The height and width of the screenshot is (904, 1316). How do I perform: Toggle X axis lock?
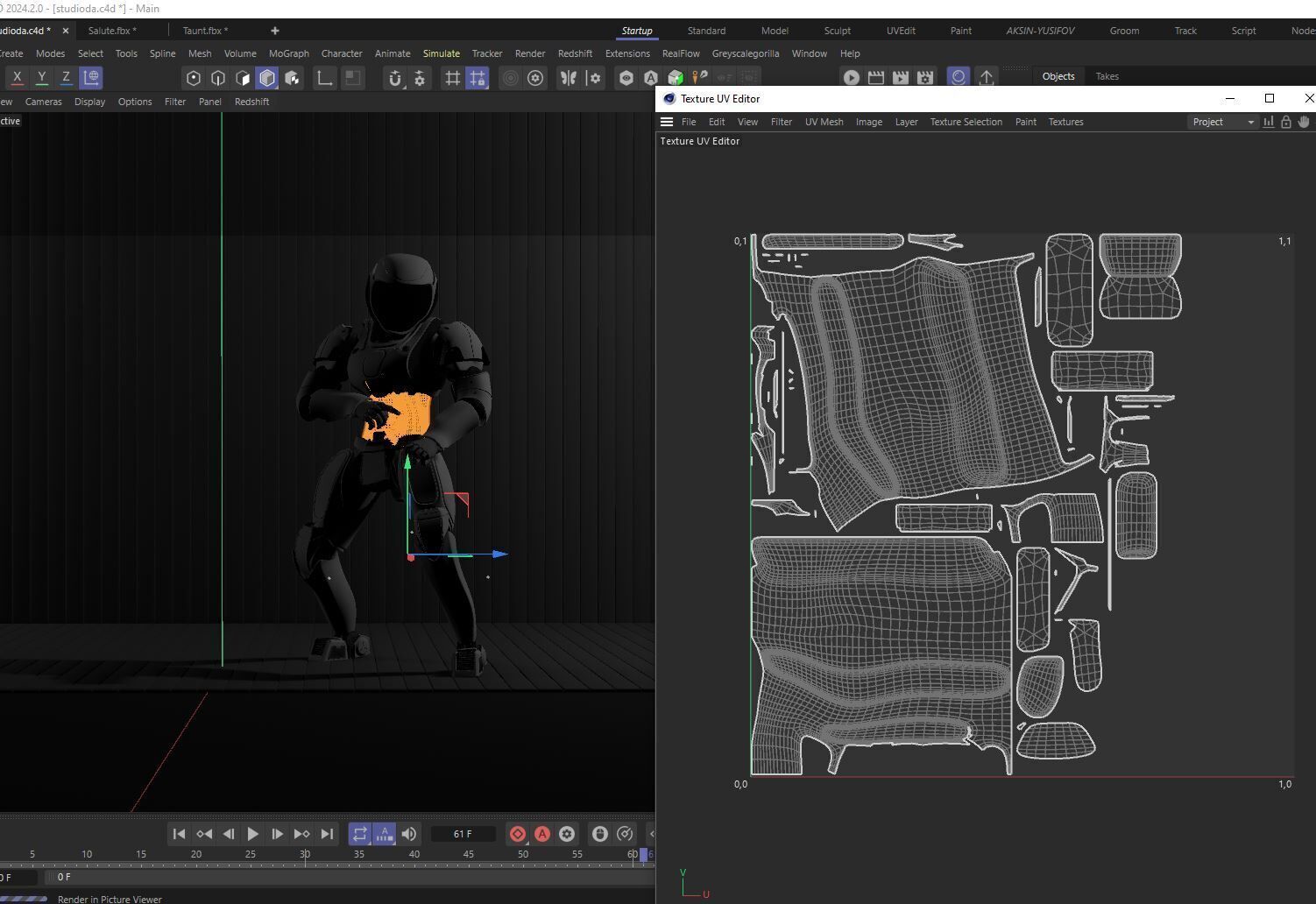[17, 78]
